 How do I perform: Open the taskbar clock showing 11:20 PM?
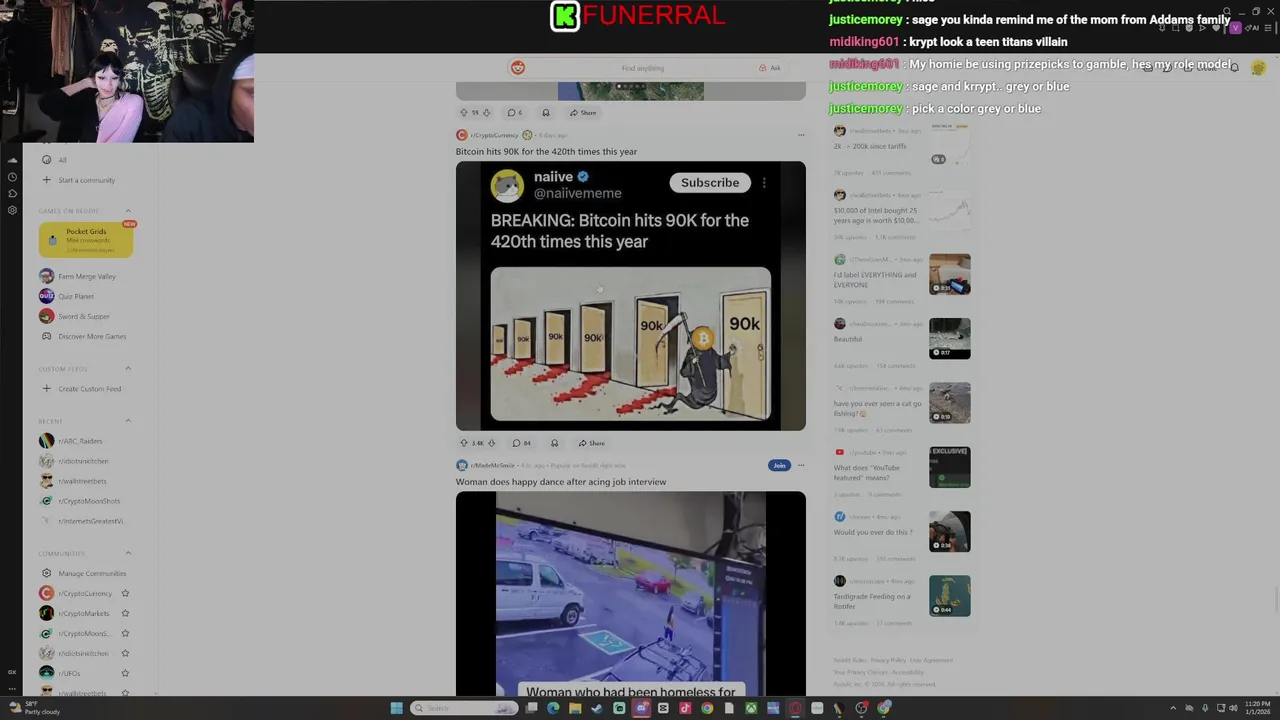1257,708
